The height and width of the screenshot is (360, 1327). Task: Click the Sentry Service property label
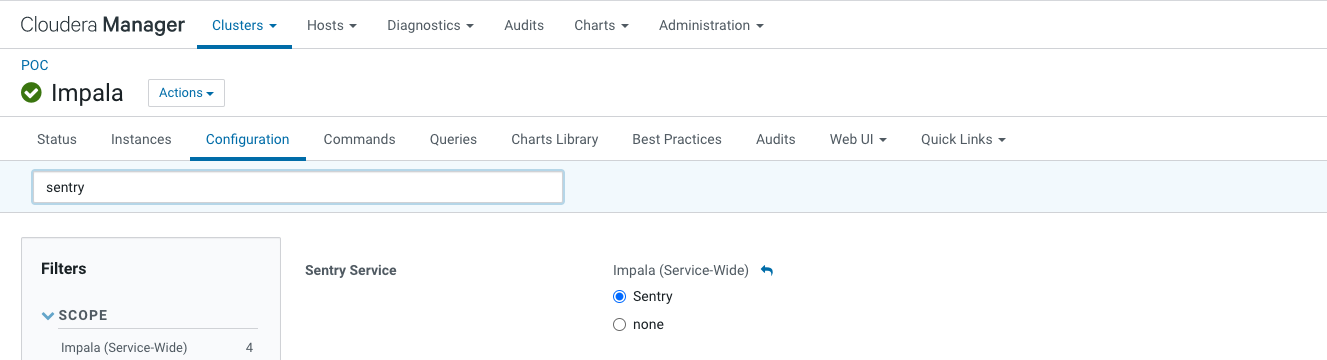pos(351,270)
